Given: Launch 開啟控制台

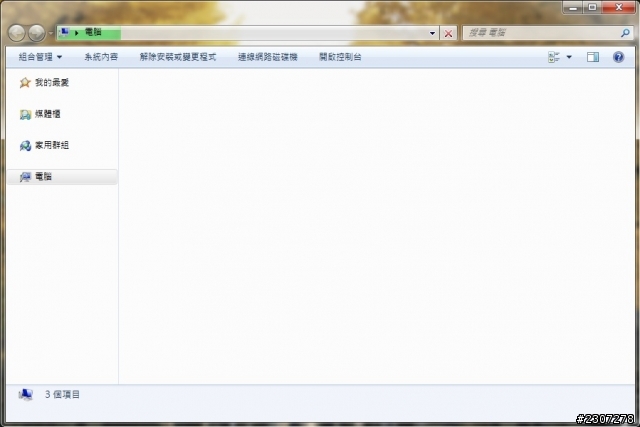Looking at the screenshot, I should [x=340, y=57].
